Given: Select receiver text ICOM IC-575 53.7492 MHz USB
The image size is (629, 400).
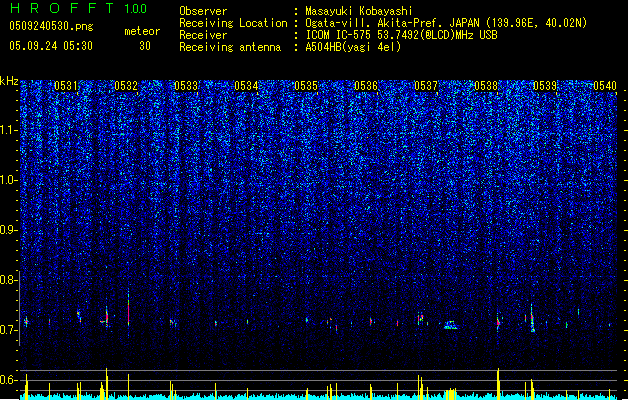Looking at the screenshot, I should click(401, 35).
